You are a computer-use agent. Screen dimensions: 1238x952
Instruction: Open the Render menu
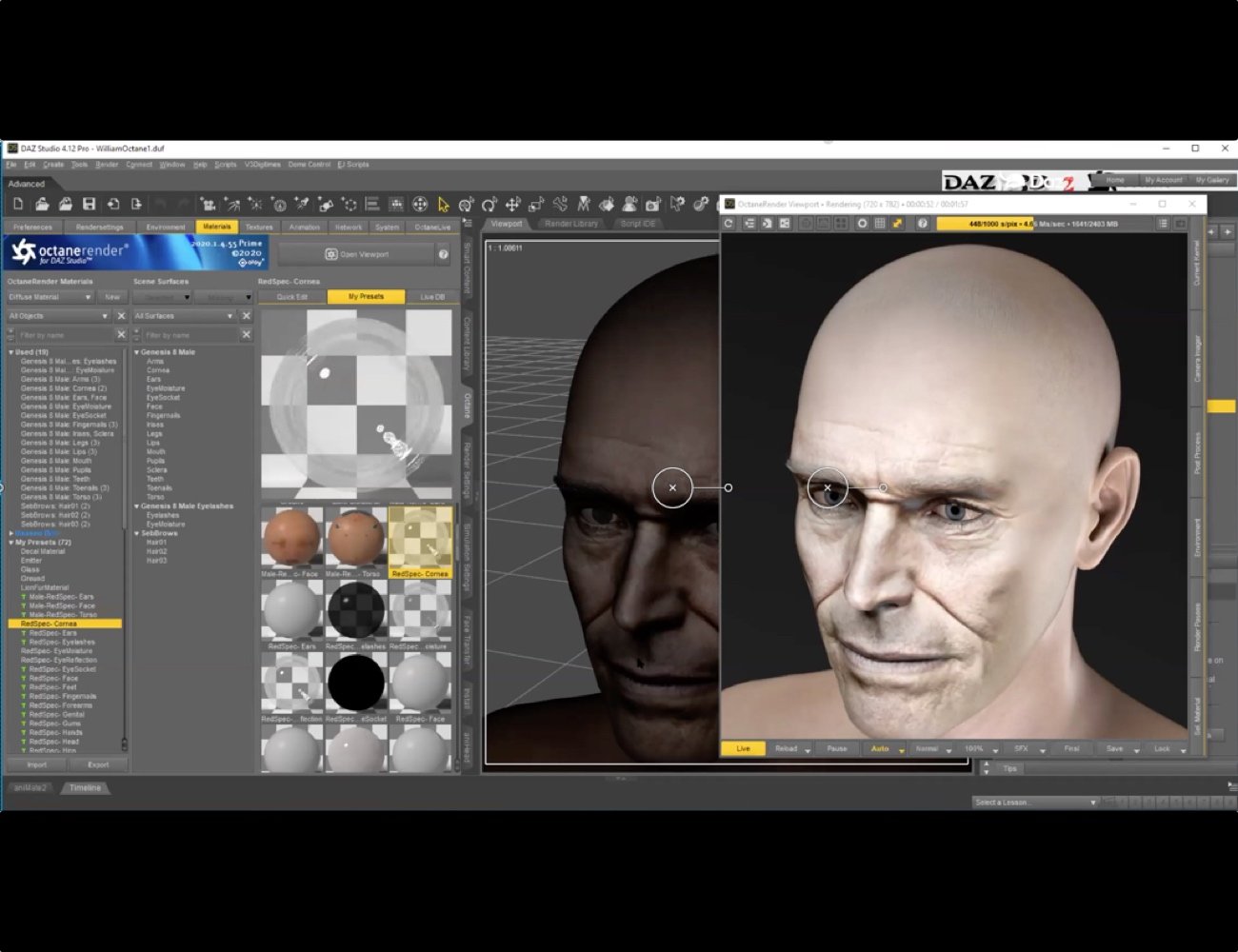point(107,165)
